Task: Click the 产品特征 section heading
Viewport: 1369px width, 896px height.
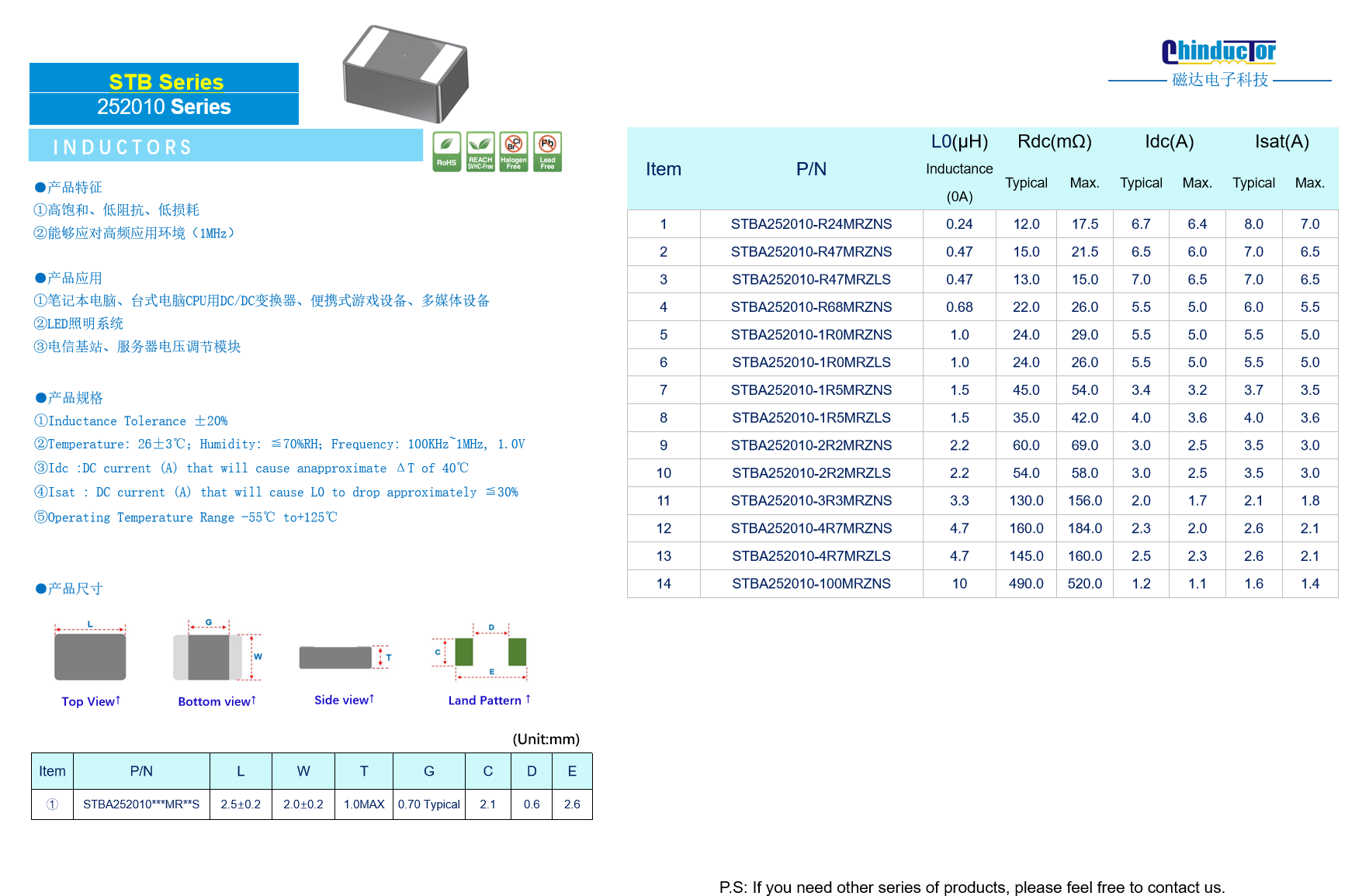Action: pos(68,187)
